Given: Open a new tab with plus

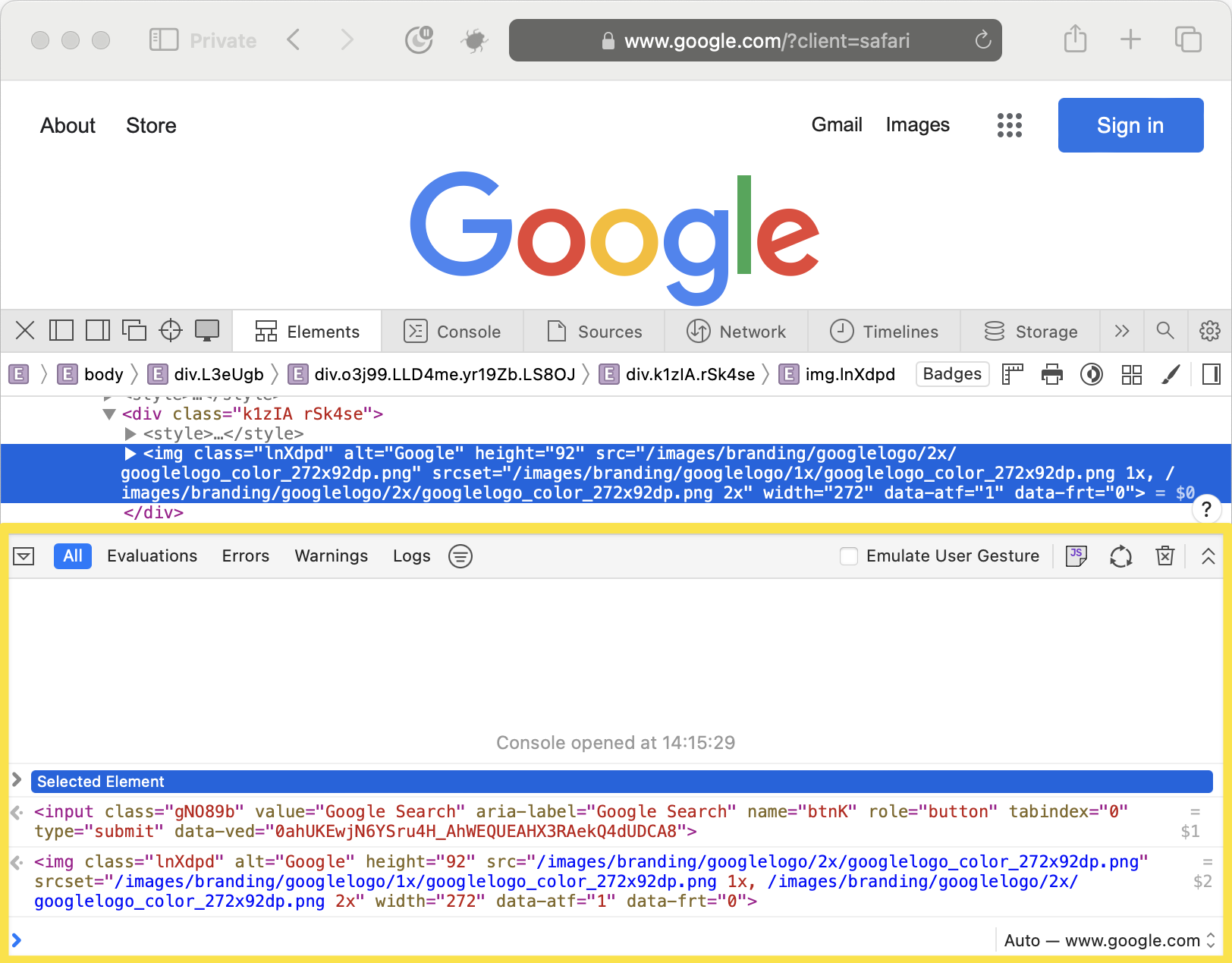Looking at the screenshot, I should (x=1130, y=39).
